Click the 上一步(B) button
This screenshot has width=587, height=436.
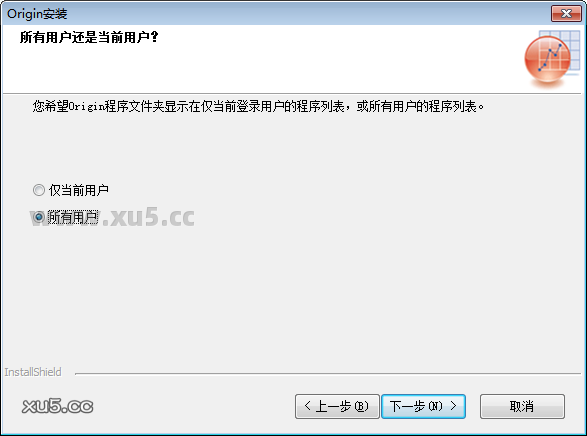click(x=337, y=406)
